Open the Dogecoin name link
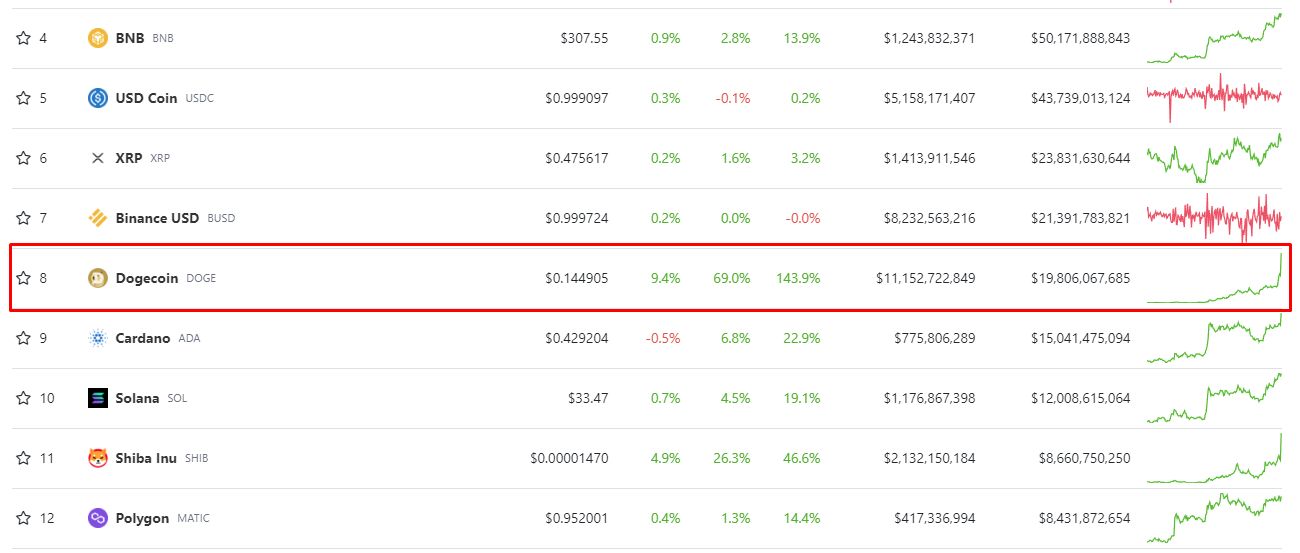The height and width of the screenshot is (553, 1300). (x=147, y=278)
